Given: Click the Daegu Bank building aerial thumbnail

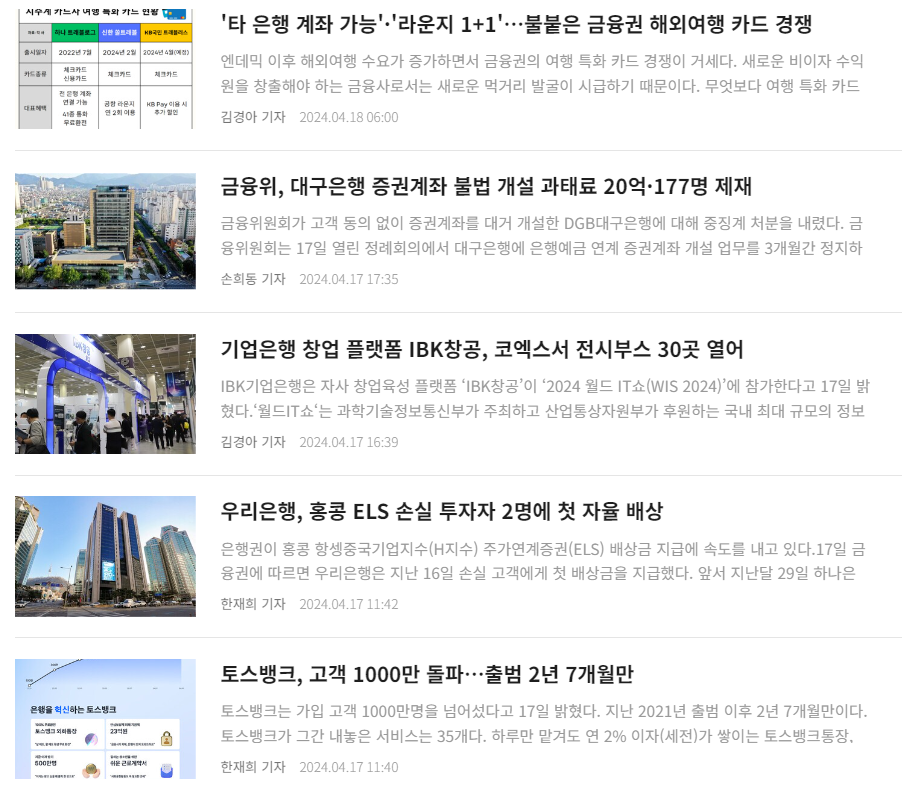Looking at the screenshot, I should pyautogui.click(x=105, y=231).
